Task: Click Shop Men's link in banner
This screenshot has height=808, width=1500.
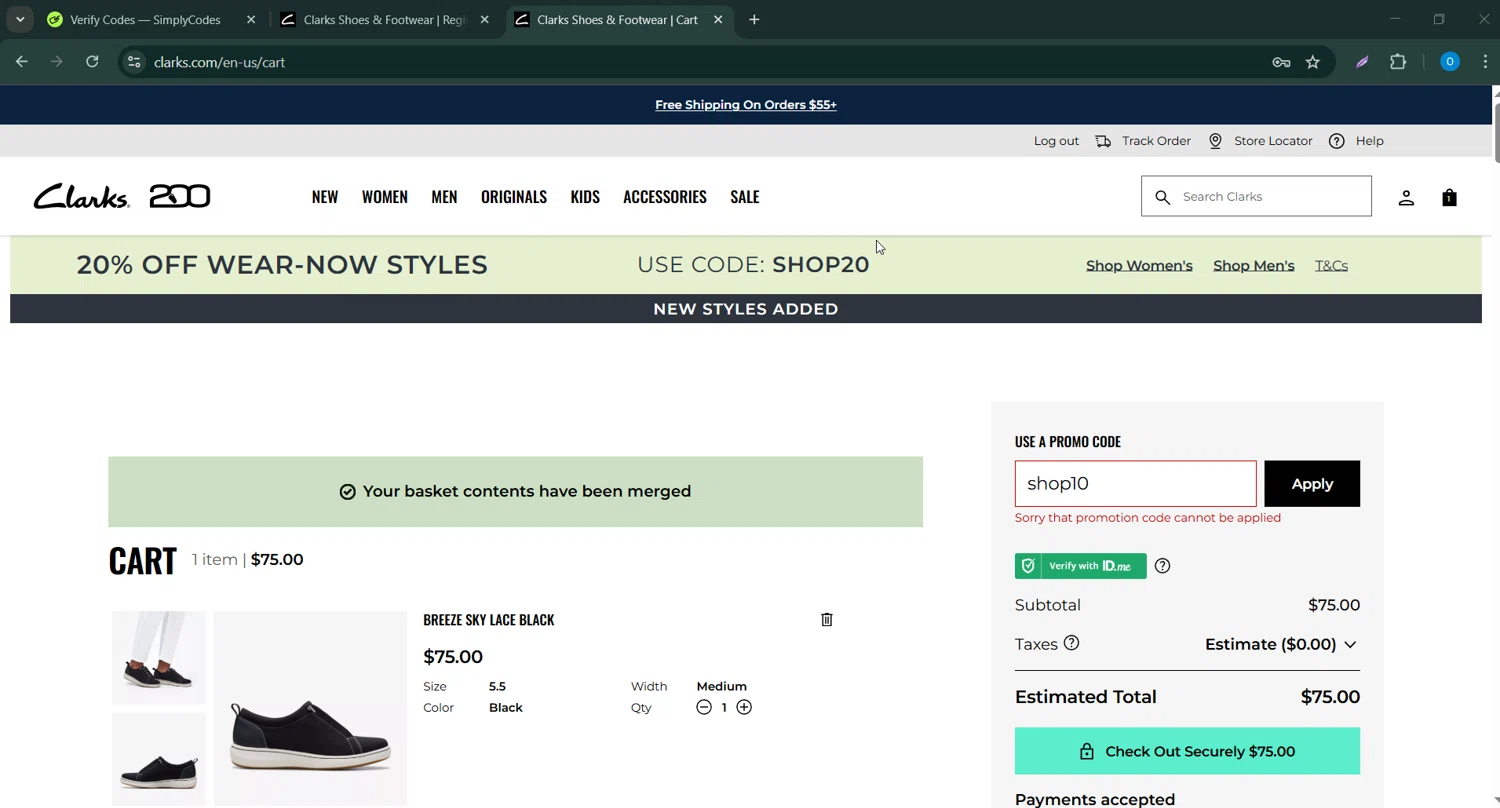Action: click(1253, 265)
